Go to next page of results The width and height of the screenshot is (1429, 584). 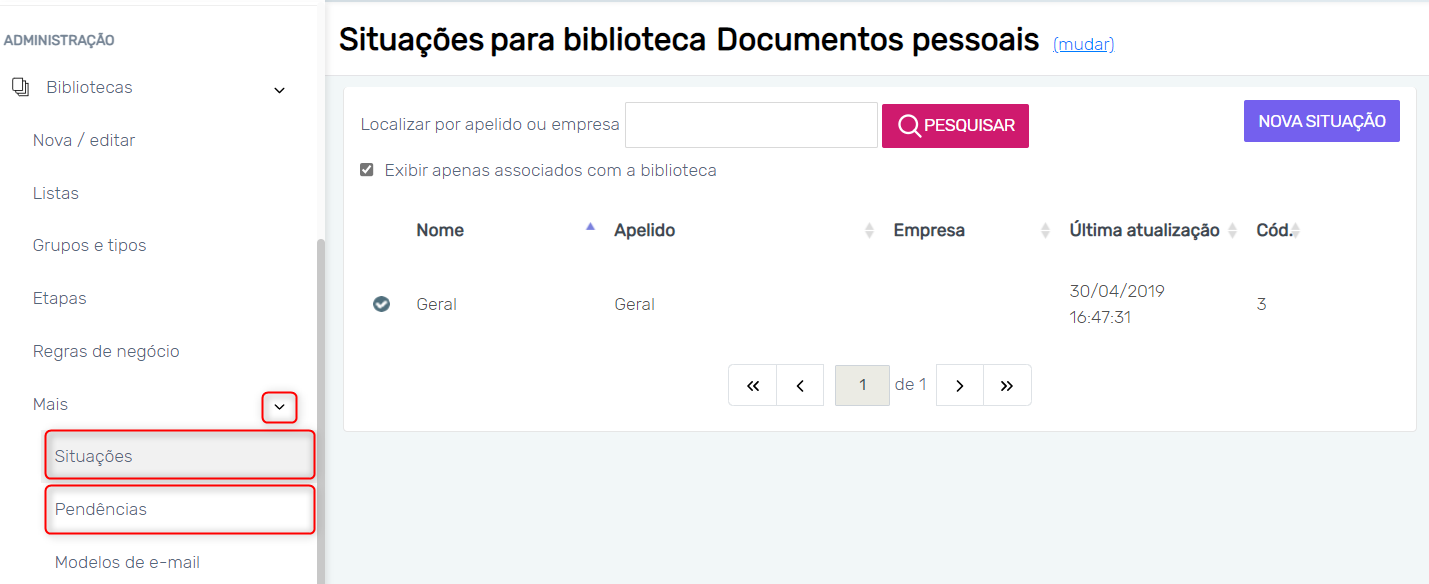coord(960,385)
